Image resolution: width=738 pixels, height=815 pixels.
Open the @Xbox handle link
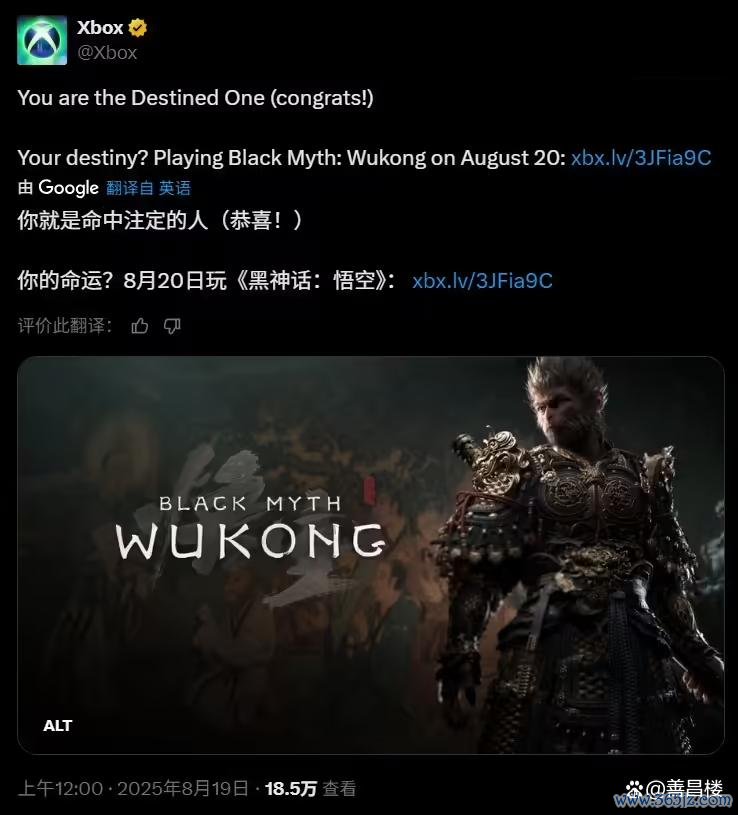point(107,52)
